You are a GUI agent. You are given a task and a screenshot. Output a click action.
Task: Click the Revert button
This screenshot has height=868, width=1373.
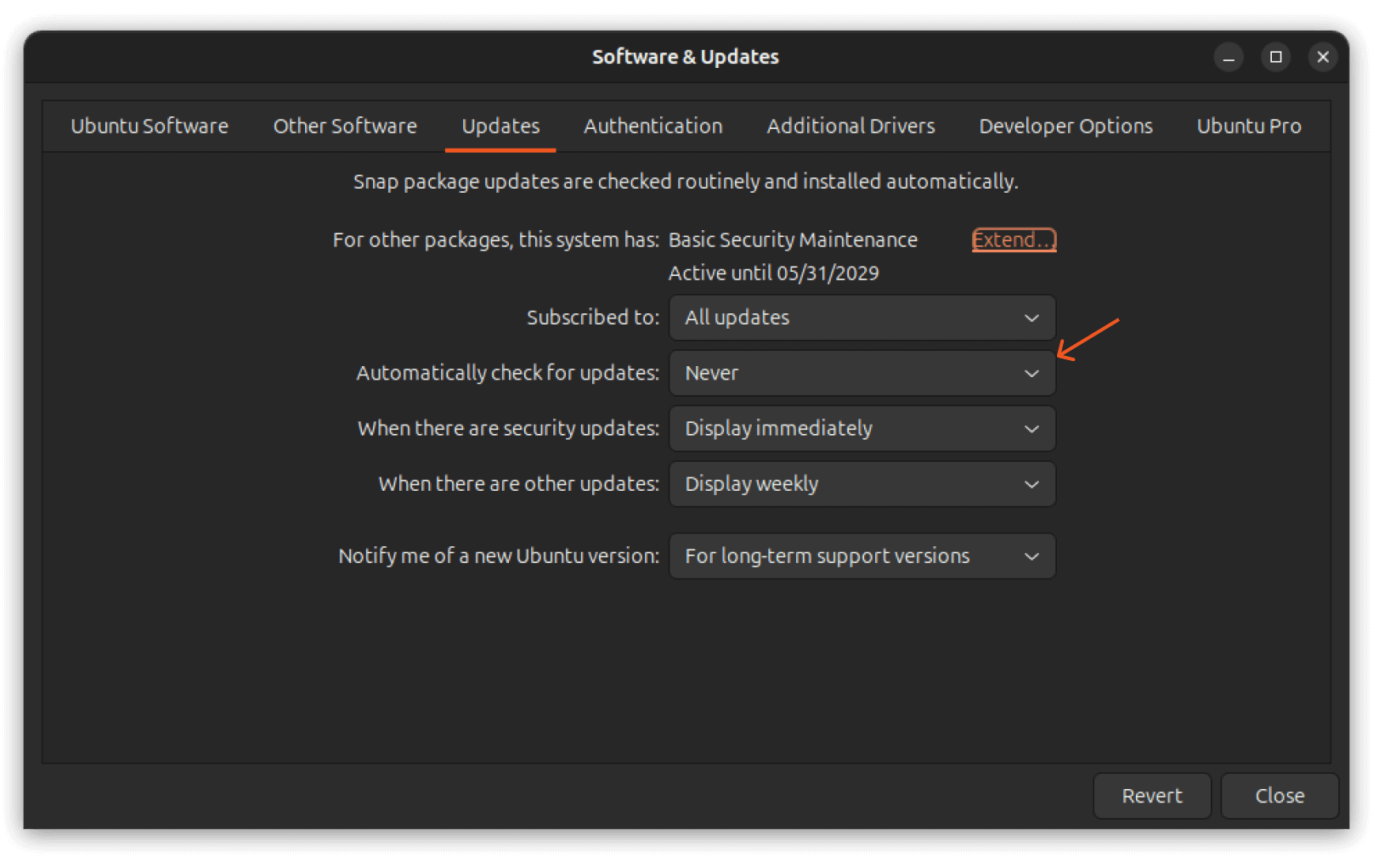click(1152, 796)
